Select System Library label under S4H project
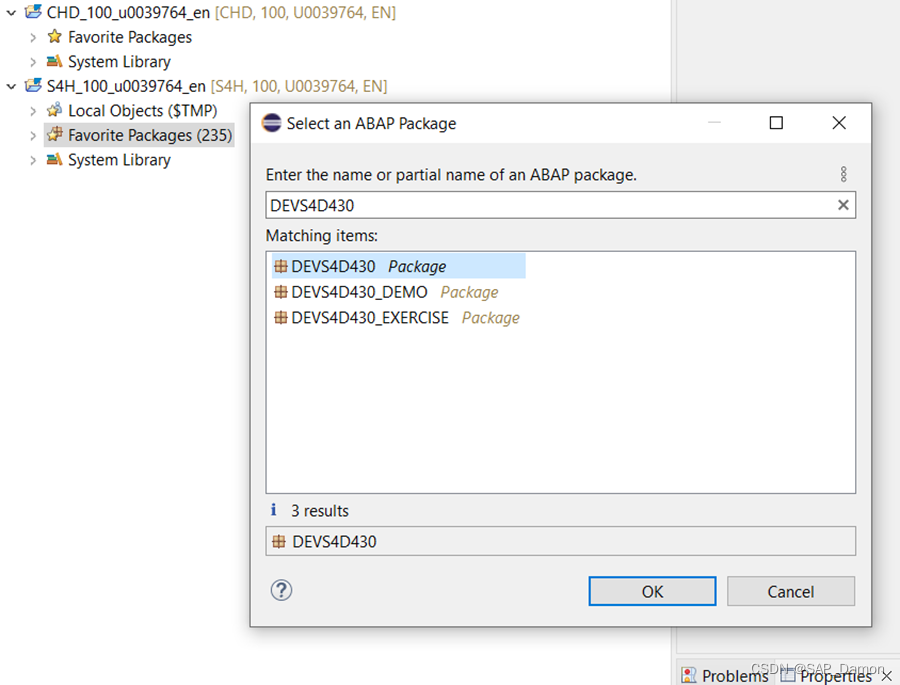Screen dimensions: 900x685 119,160
